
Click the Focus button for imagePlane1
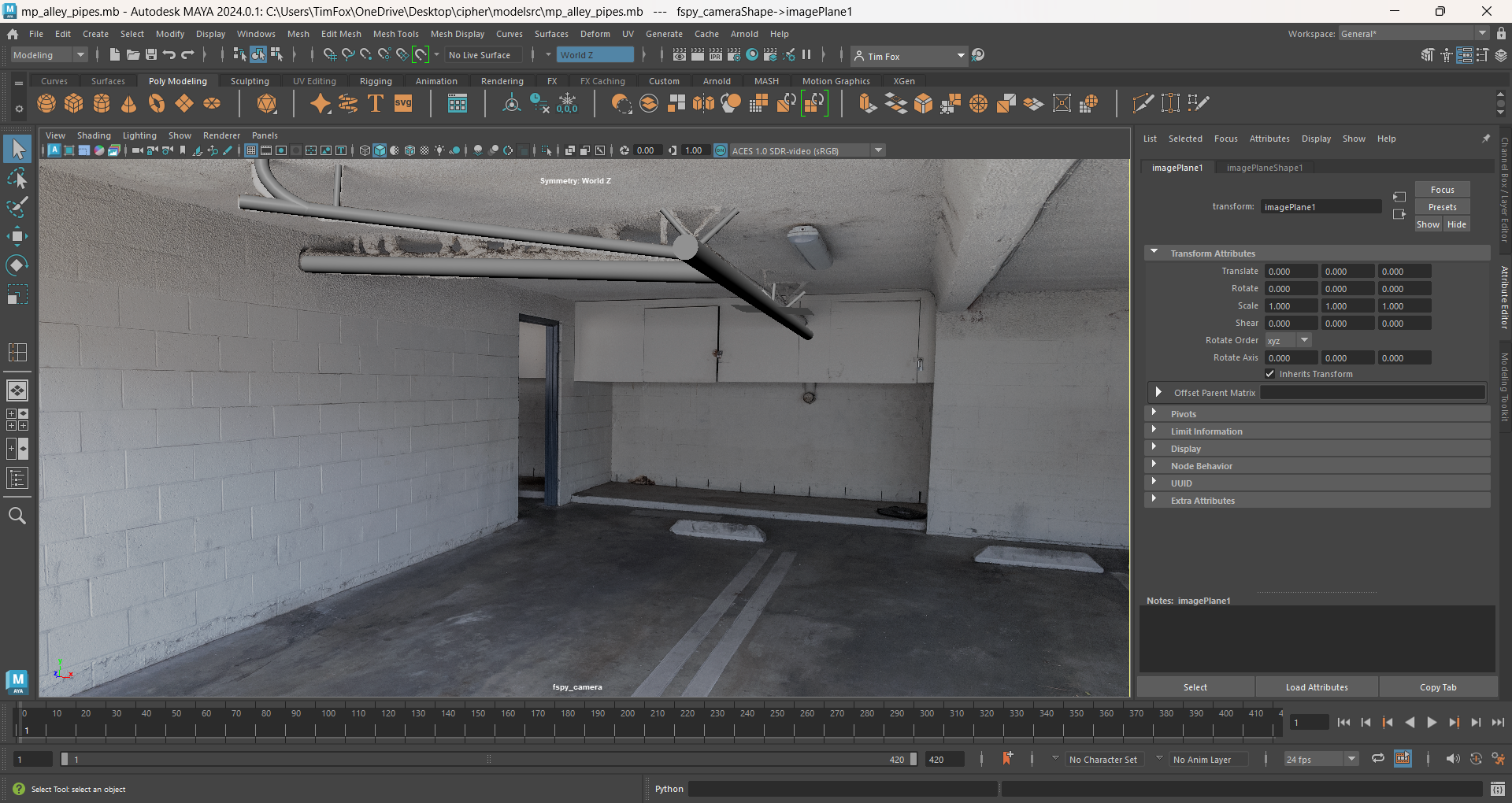pyautogui.click(x=1442, y=189)
